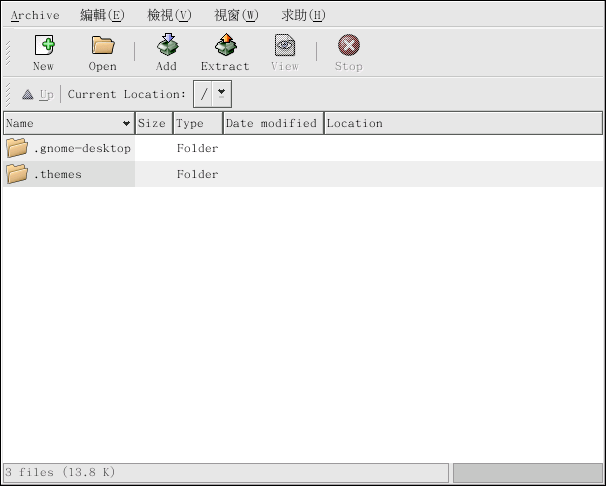Click the Extract archive icon
Image resolution: width=606 pixels, height=486 pixels.
[x=225, y=46]
